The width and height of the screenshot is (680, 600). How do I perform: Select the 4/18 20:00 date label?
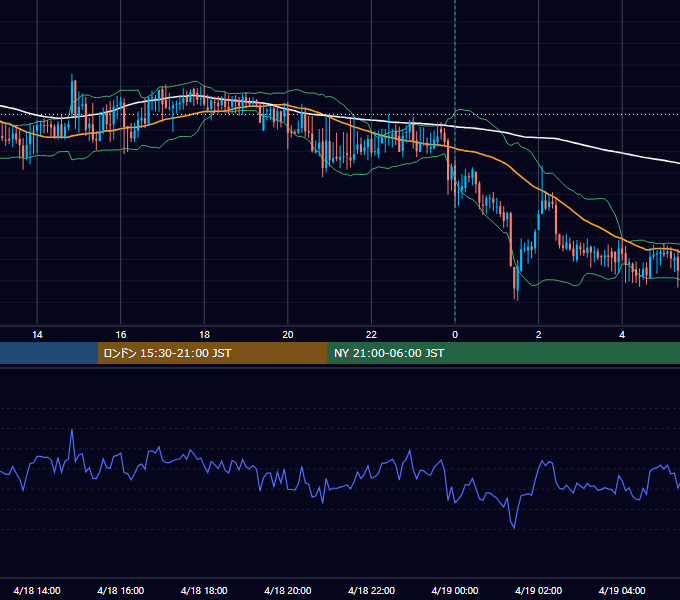point(288,590)
